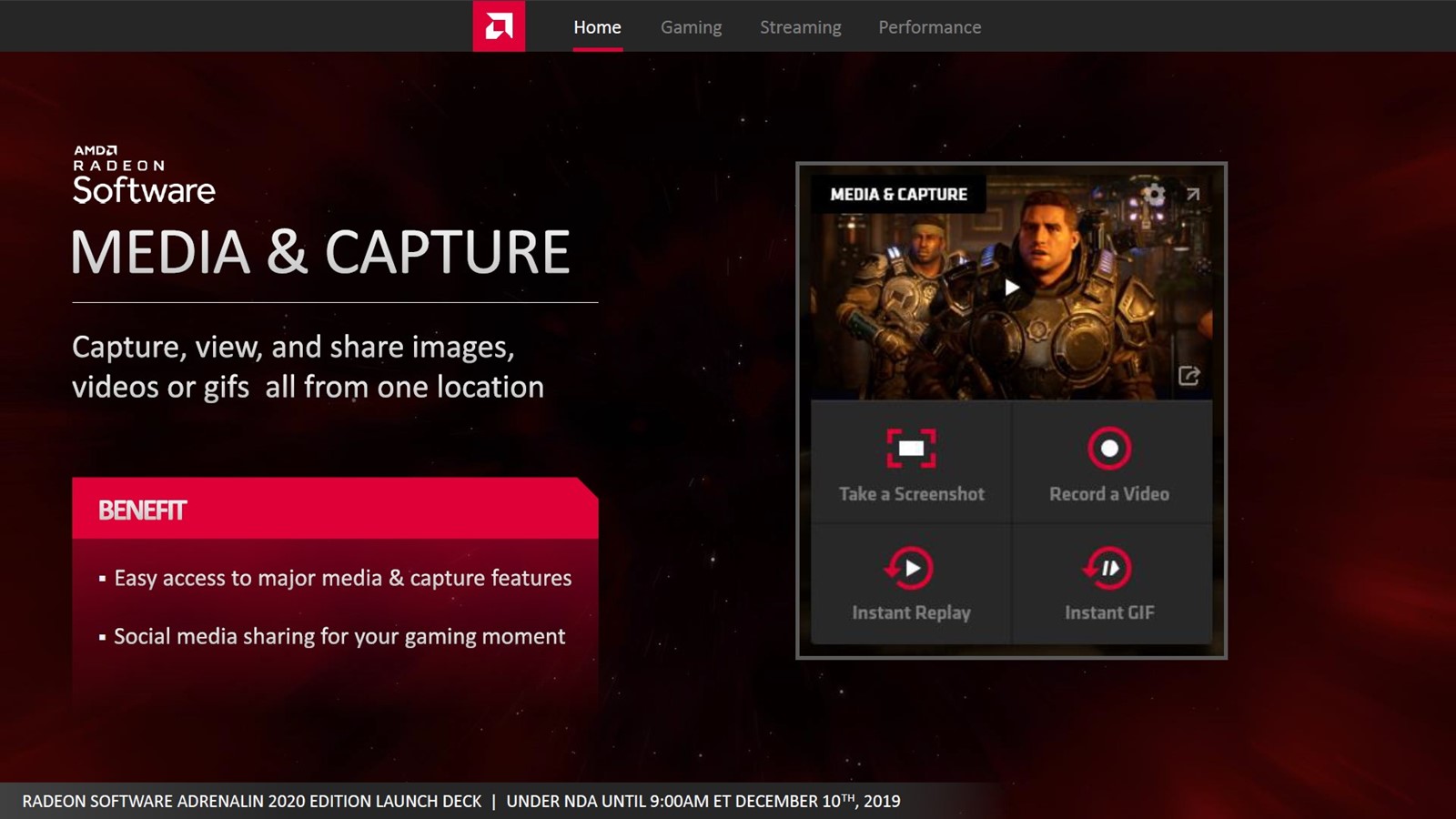Click the Record a Video label

(1109, 494)
